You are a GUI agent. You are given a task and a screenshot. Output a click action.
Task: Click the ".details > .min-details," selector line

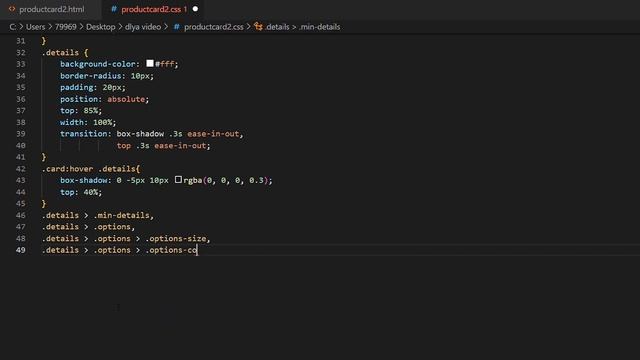(98, 215)
